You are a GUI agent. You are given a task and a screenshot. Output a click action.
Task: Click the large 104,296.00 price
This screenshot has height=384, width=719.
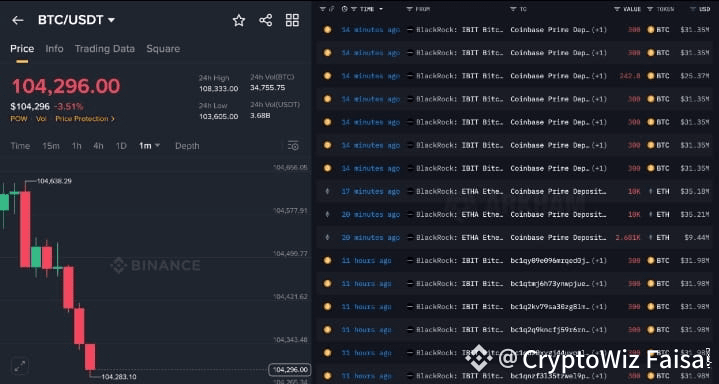[66, 86]
